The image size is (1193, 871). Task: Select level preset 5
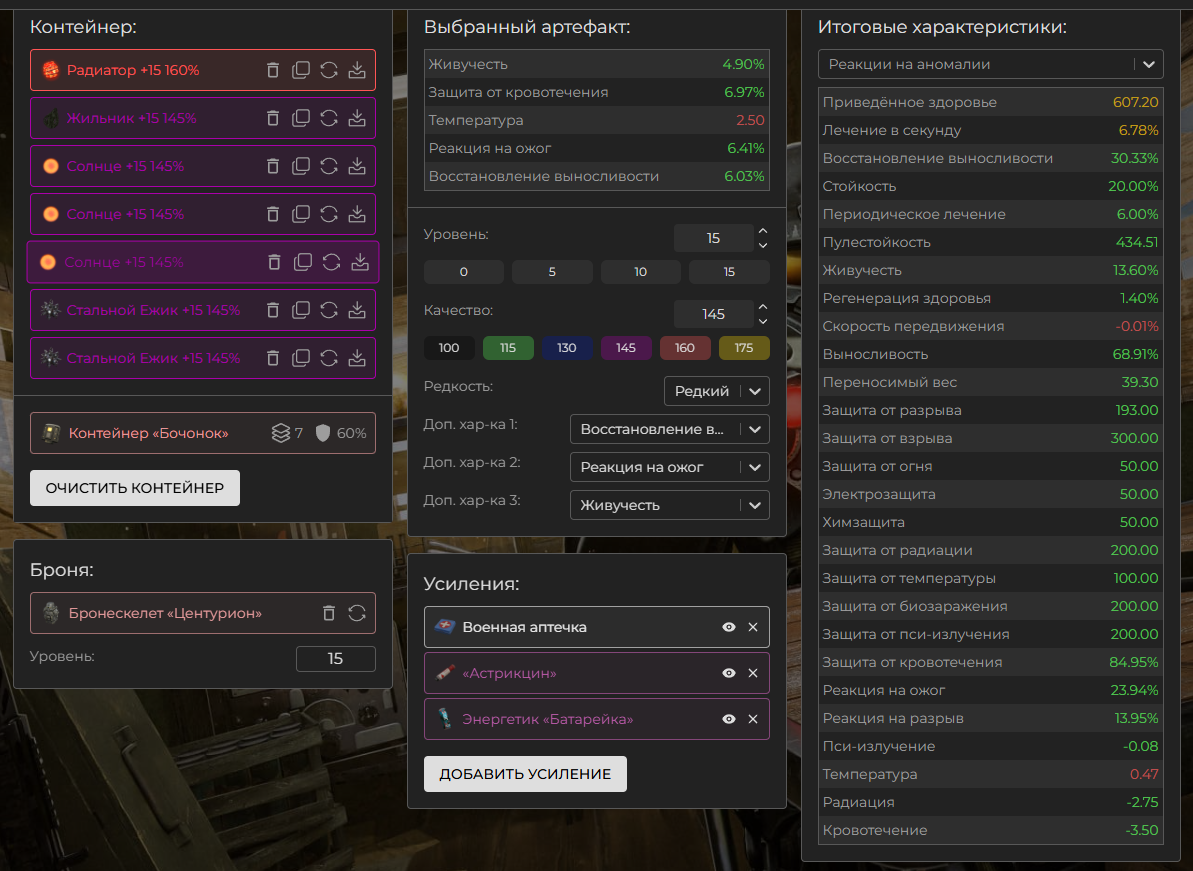click(x=552, y=272)
